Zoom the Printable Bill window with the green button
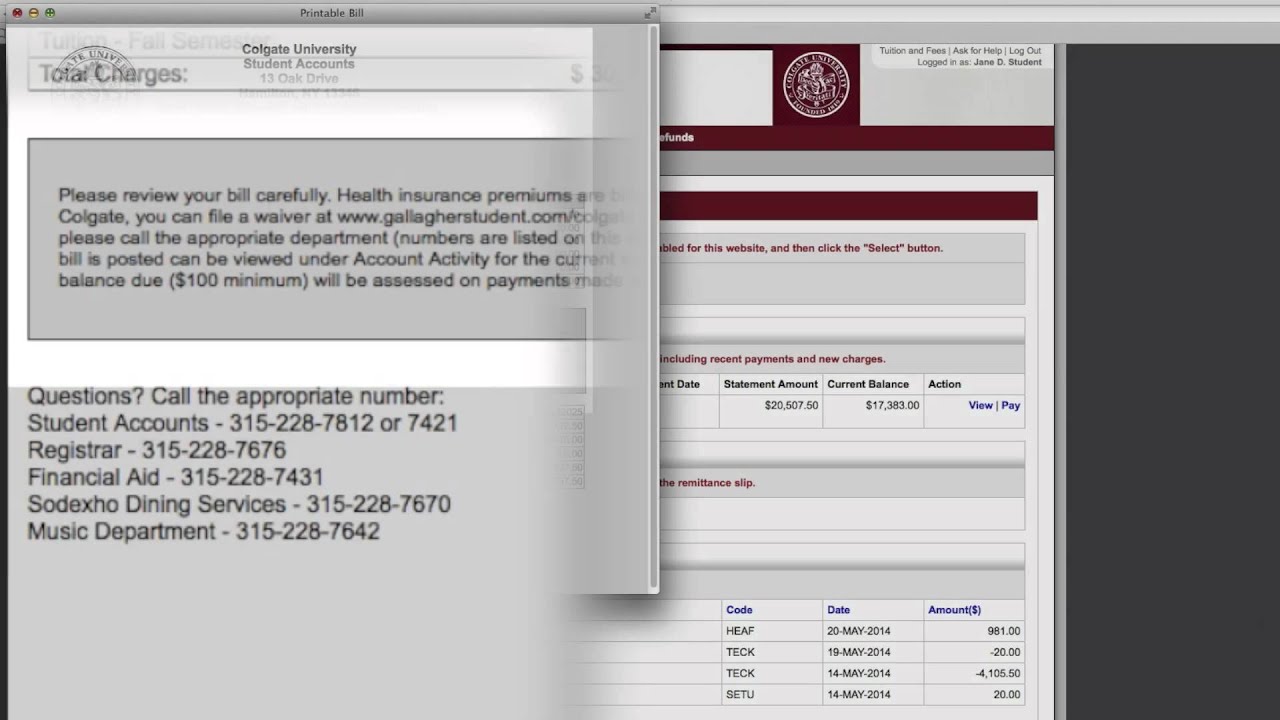This screenshot has width=1280, height=720. pos(51,13)
